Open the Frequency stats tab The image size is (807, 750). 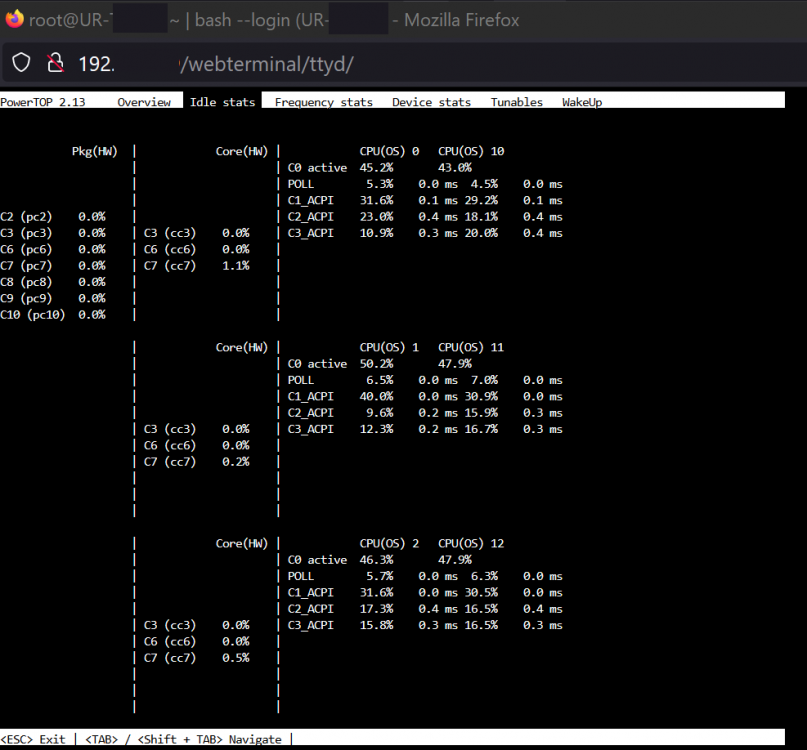pos(323,102)
